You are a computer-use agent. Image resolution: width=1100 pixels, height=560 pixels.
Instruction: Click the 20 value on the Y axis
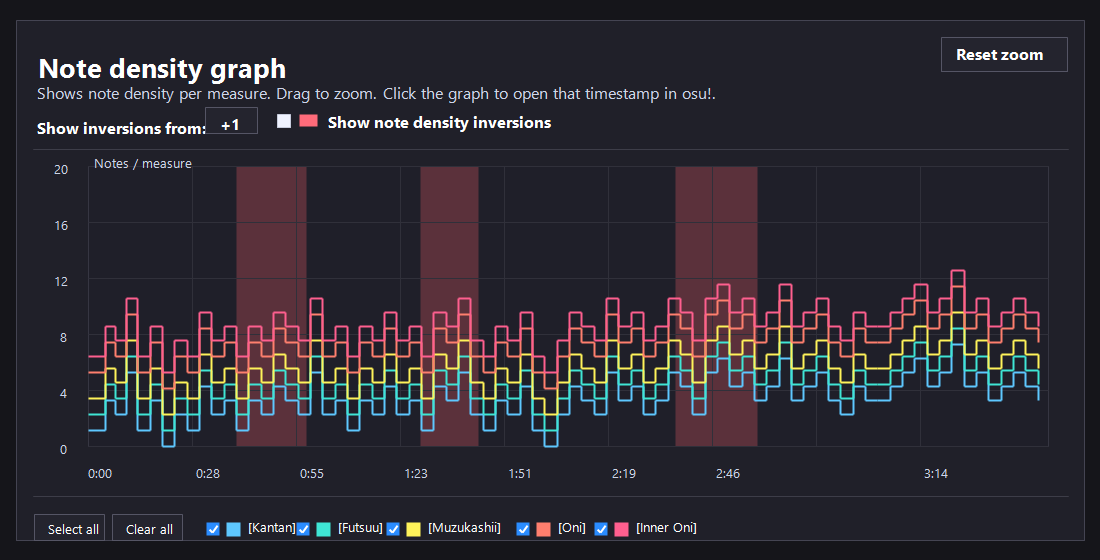[61, 169]
